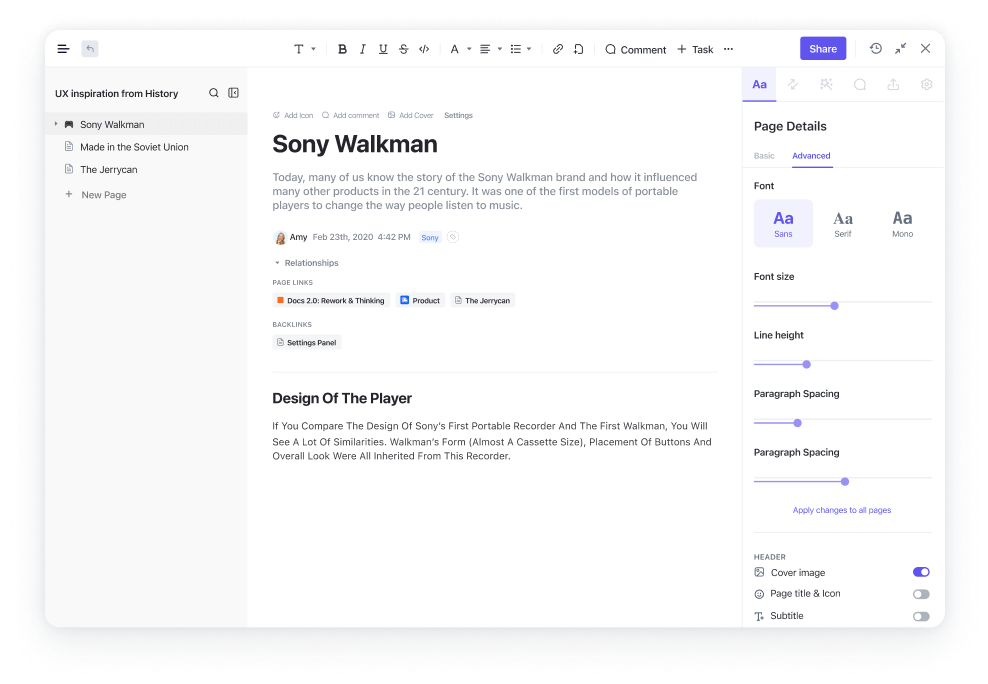Search within UX inspiration from History

(x=214, y=93)
